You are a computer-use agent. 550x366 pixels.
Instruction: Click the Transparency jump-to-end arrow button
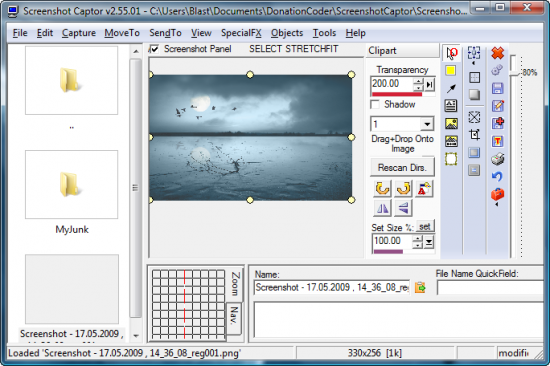pyautogui.click(x=430, y=84)
